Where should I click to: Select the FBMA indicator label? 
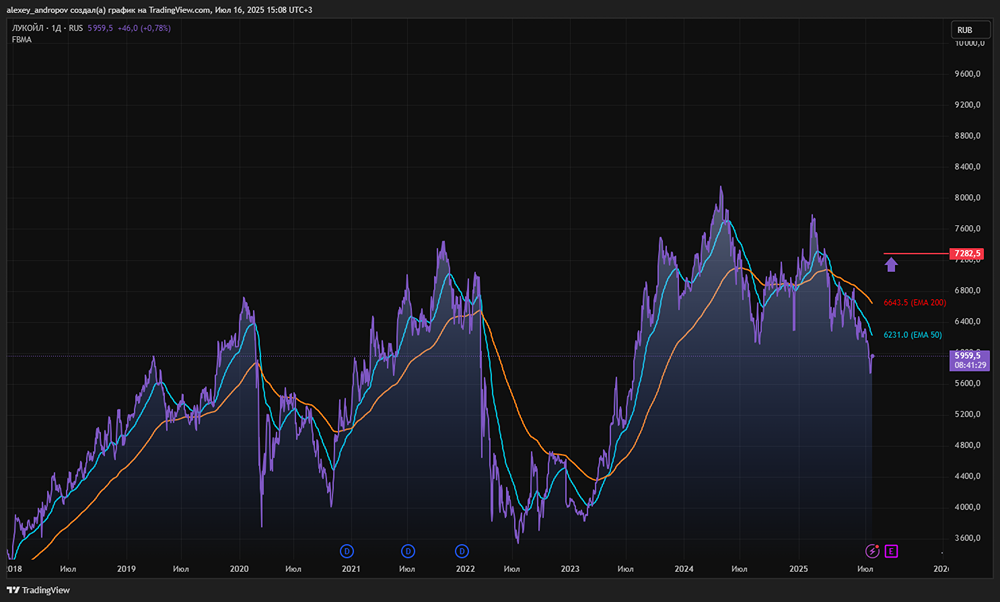tap(22, 40)
